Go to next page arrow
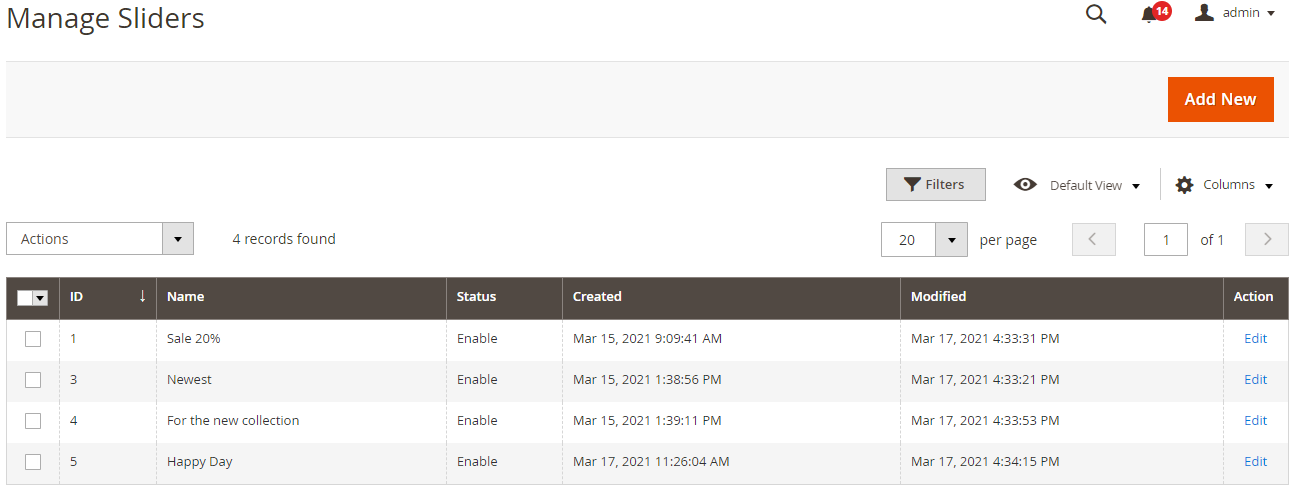Image resolution: width=1297 pixels, height=488 pixels. [x=1267, y=240]
